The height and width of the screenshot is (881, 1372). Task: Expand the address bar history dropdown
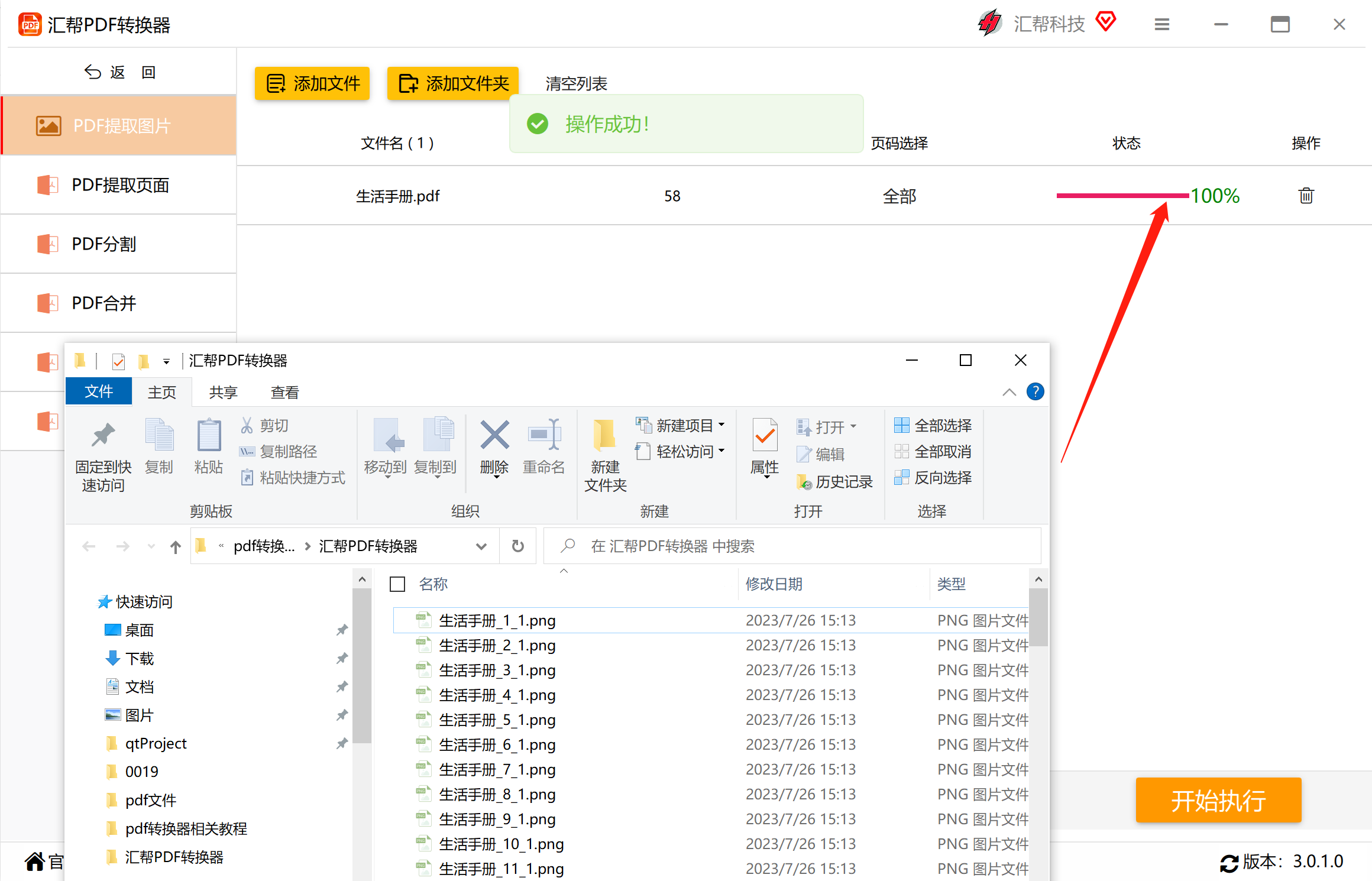click(x=481, y=546)
